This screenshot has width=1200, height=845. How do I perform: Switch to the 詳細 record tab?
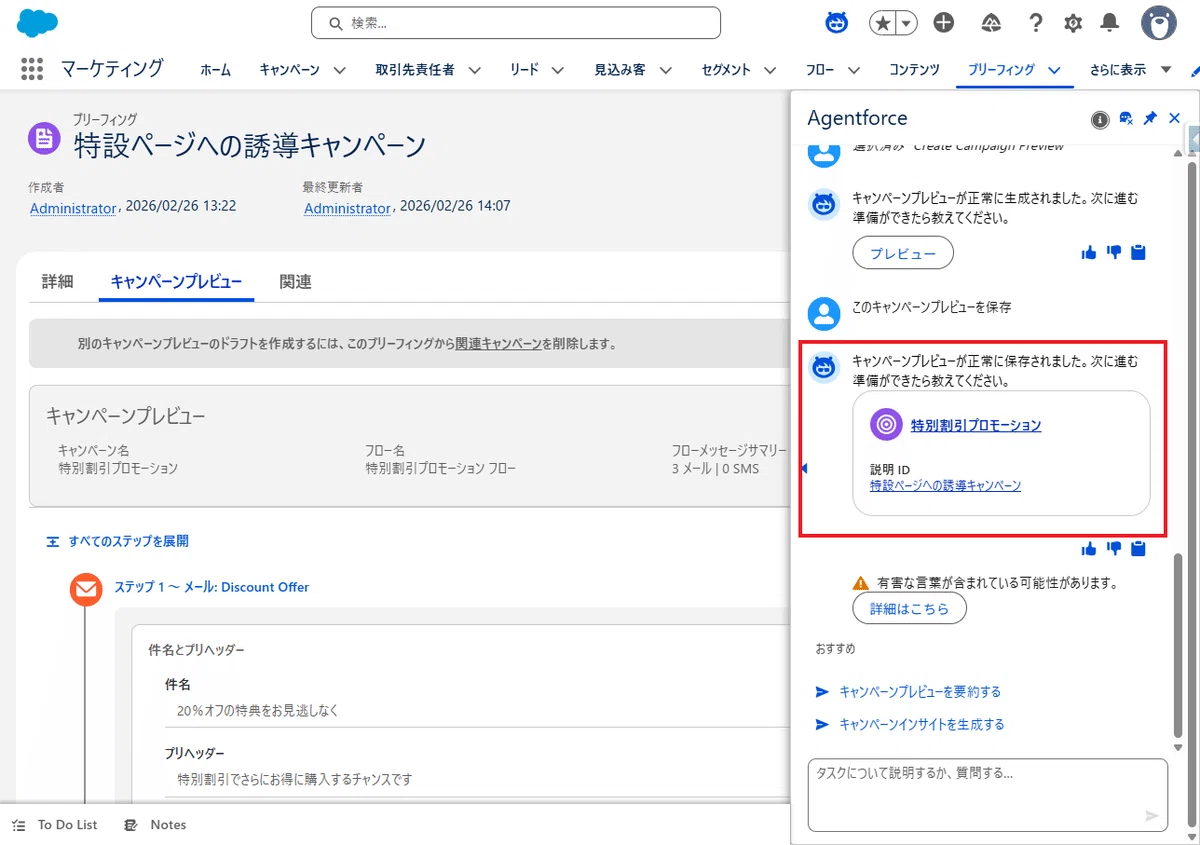tap(58, 282)
